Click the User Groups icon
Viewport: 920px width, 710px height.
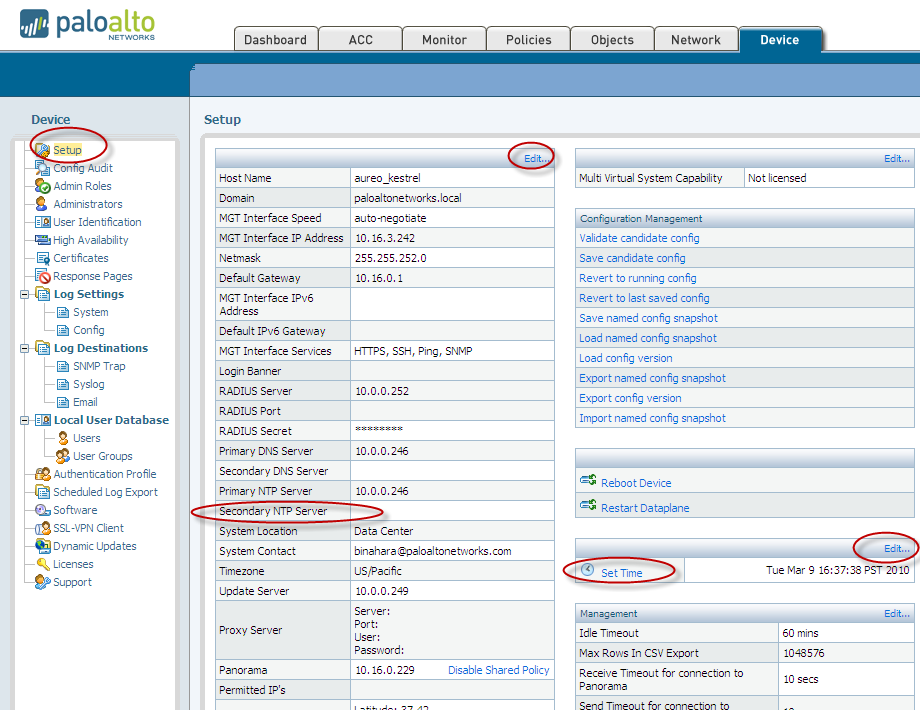pos(63,456)
